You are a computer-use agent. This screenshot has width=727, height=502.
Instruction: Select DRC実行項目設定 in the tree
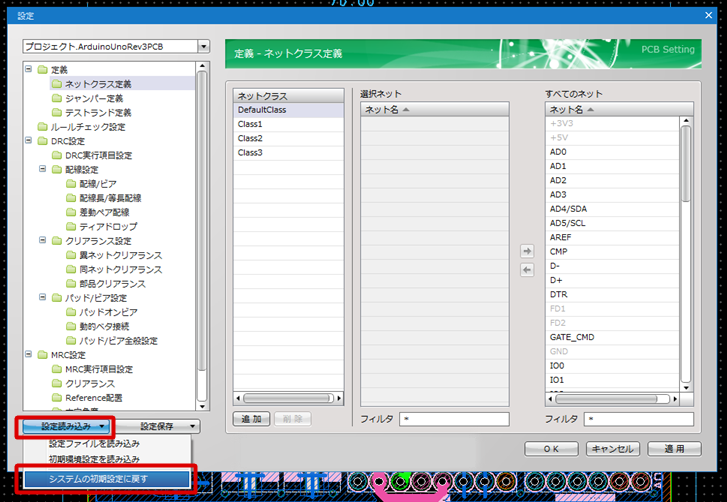click(99, 155)
